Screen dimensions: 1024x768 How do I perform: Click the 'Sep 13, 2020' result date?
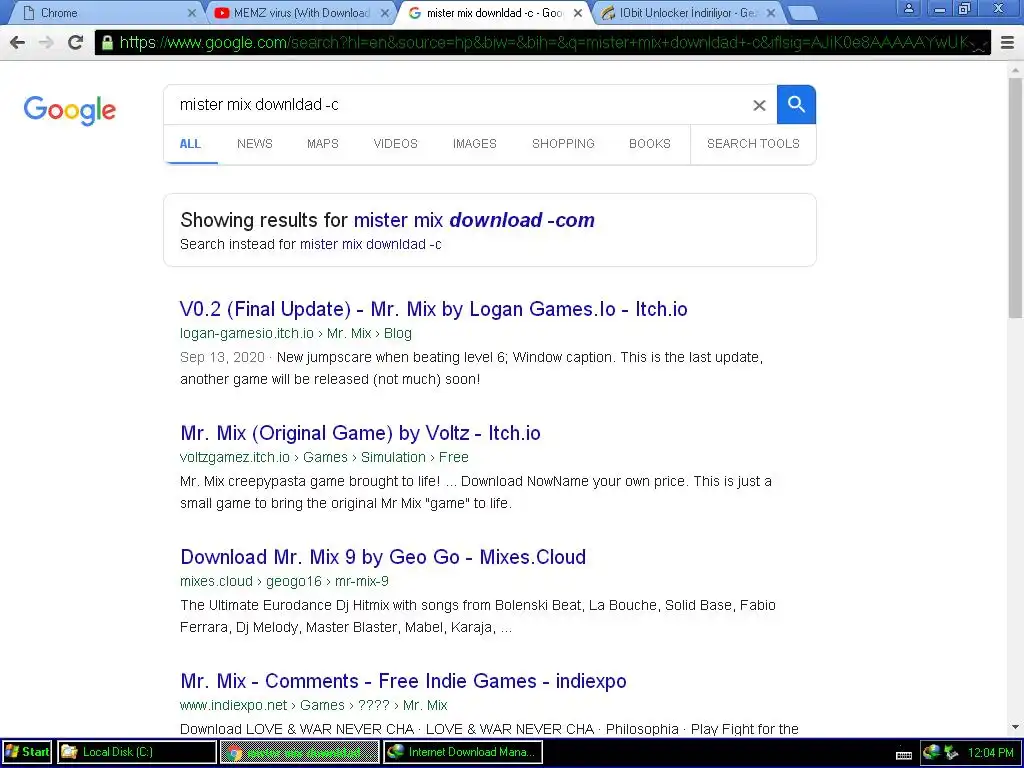[x=222, y=357]
